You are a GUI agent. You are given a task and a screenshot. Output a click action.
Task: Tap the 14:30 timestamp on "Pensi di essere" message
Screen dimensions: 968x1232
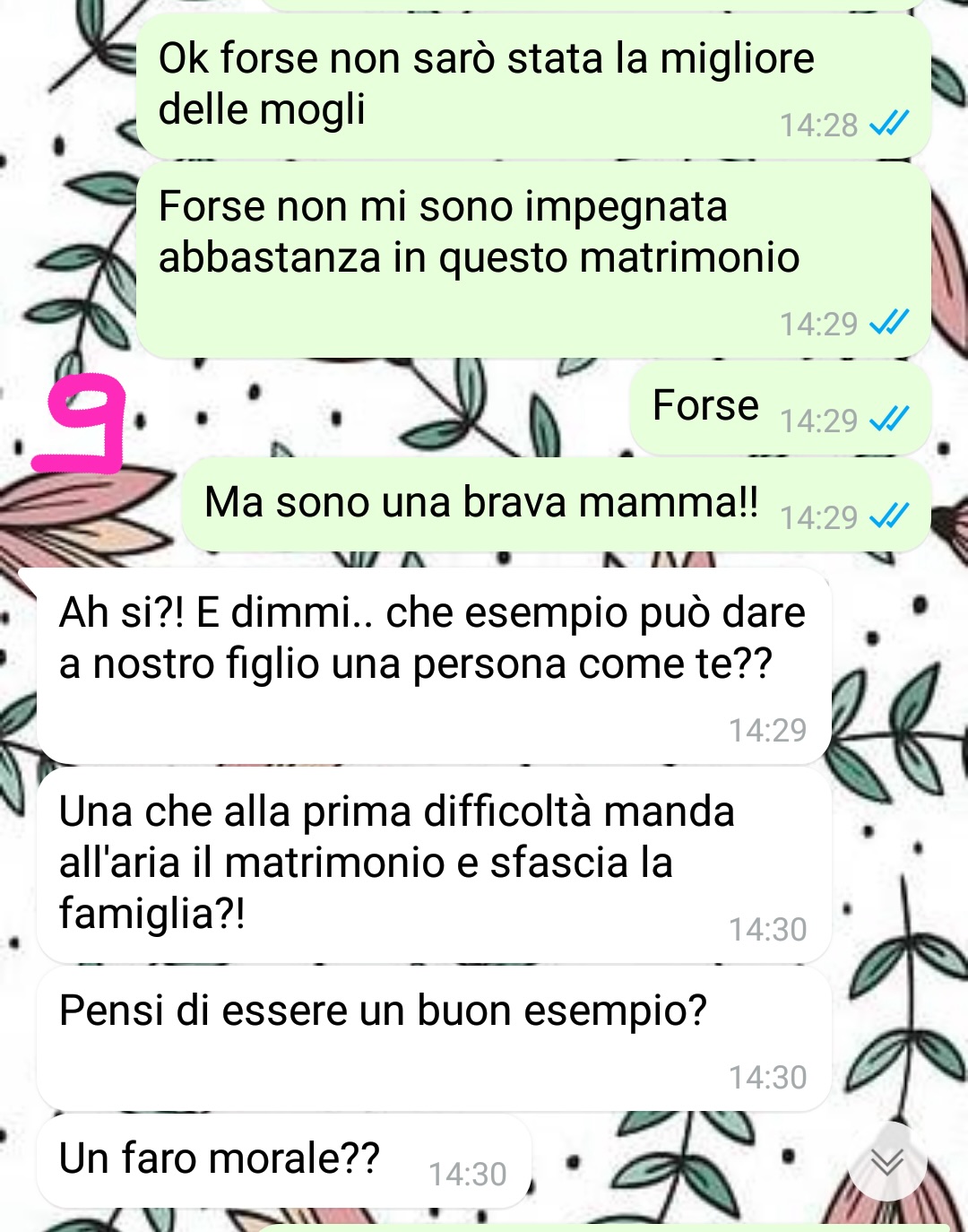(767, 1077)
